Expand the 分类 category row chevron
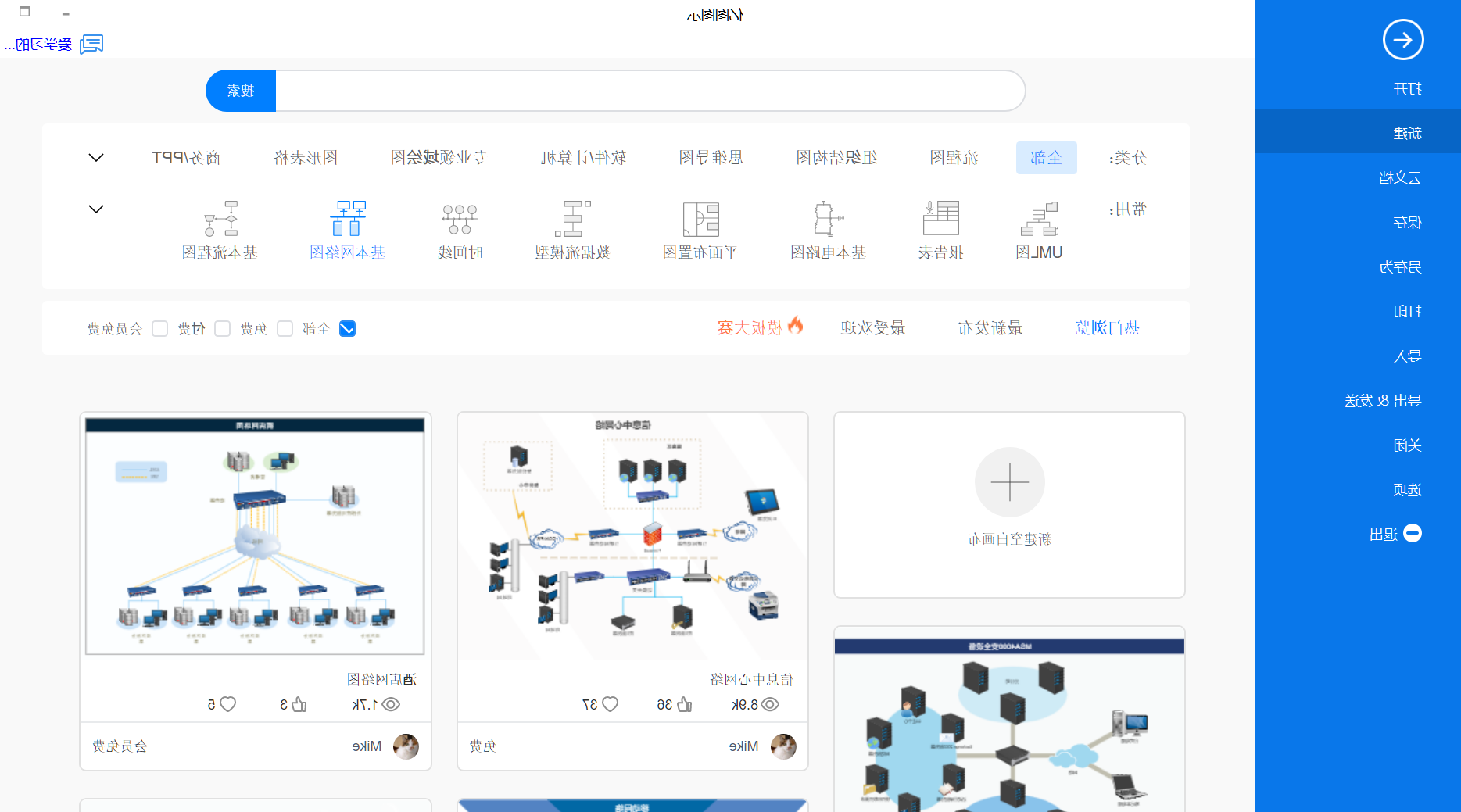Viewport: 1461px width, 812px height. 96,158
